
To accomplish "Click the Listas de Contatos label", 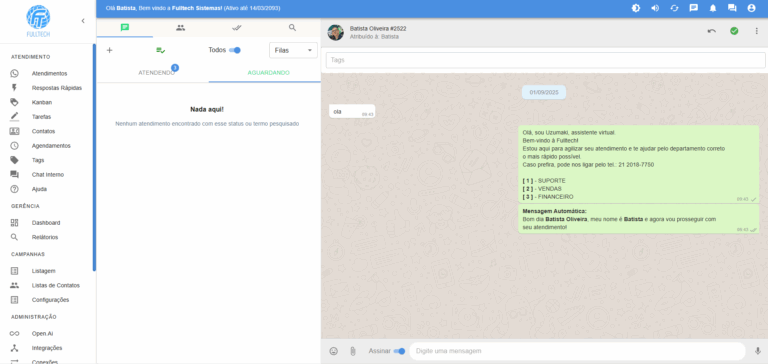I will click(56, 285).
